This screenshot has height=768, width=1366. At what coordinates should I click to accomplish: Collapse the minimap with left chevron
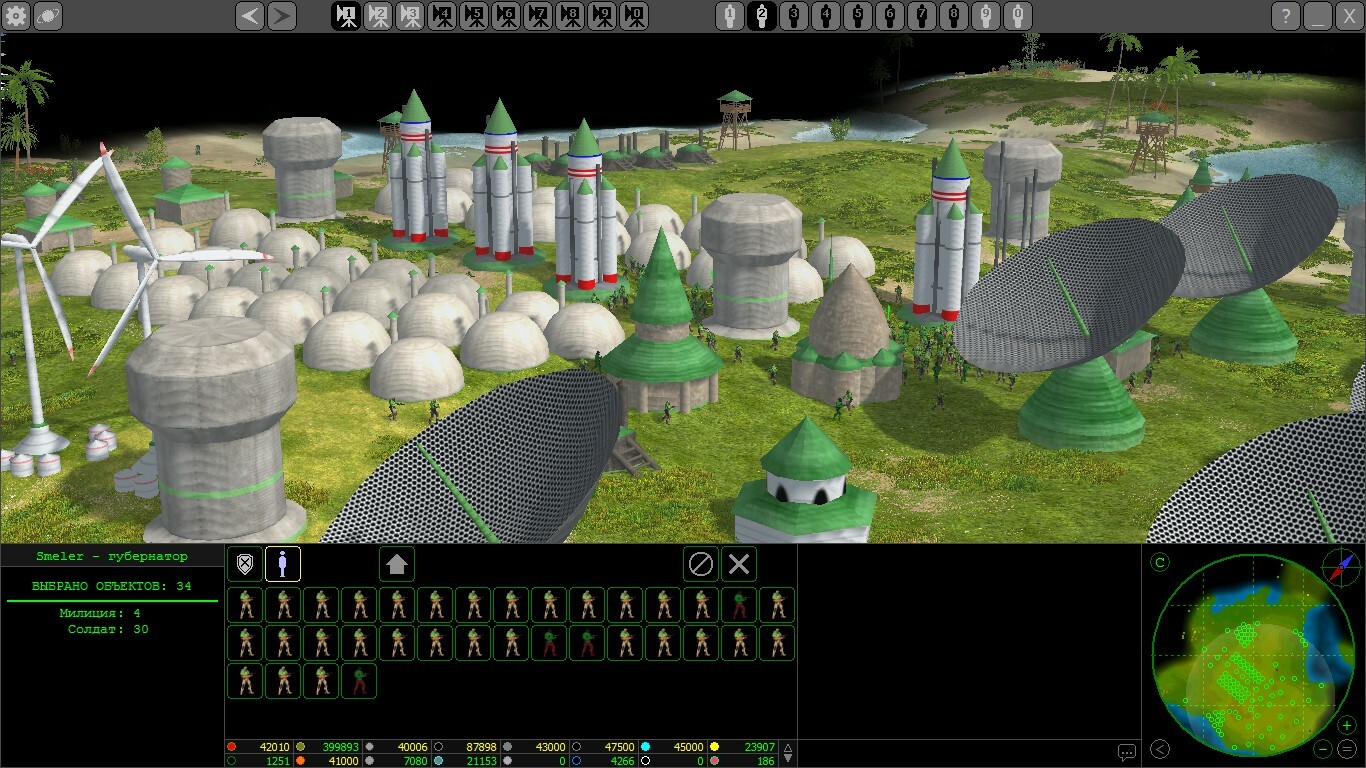[x=1160, y=749]
